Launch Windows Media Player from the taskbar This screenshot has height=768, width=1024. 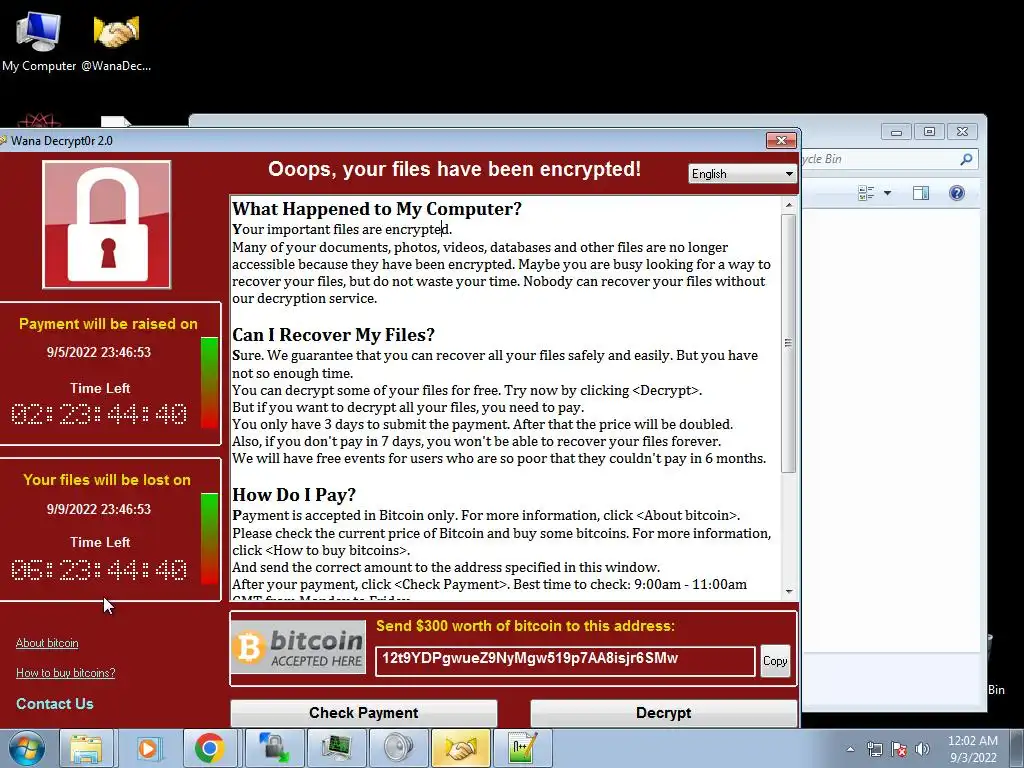tap(150, 748)
